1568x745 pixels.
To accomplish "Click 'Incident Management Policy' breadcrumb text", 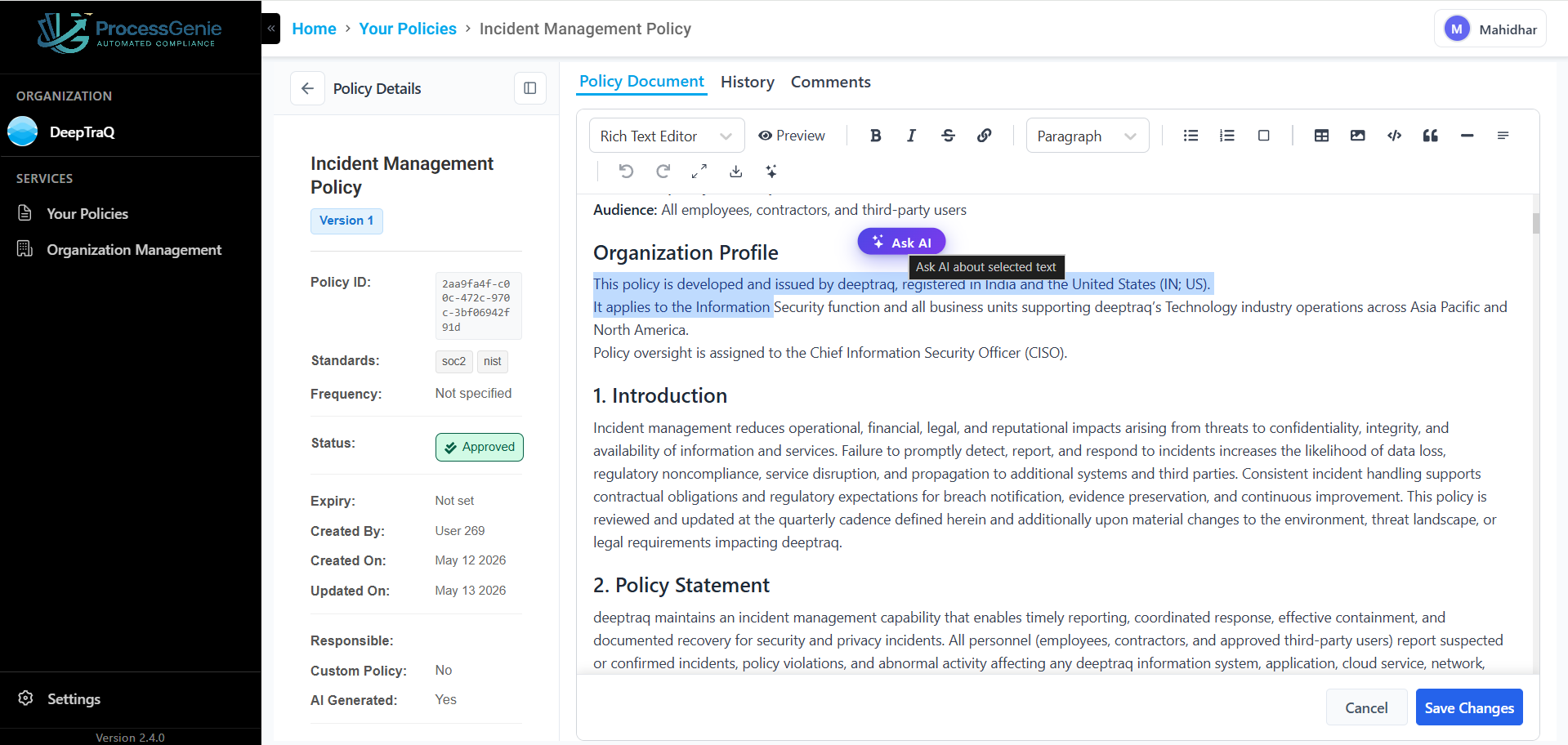I will click(x=585, y=29).
